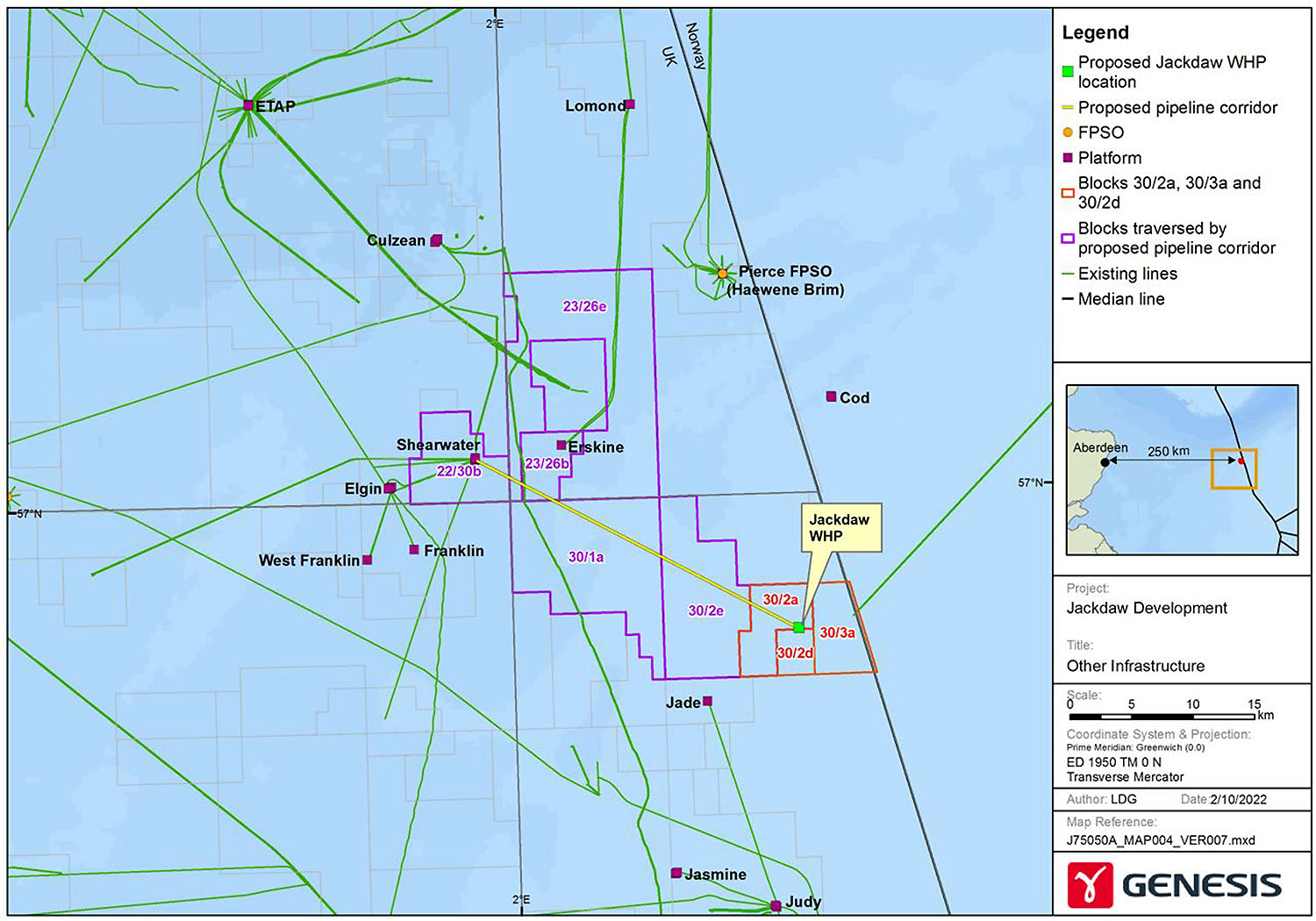Select the Jade platform marker
The image size is (1316, 921).
click(x=707, y=701)
